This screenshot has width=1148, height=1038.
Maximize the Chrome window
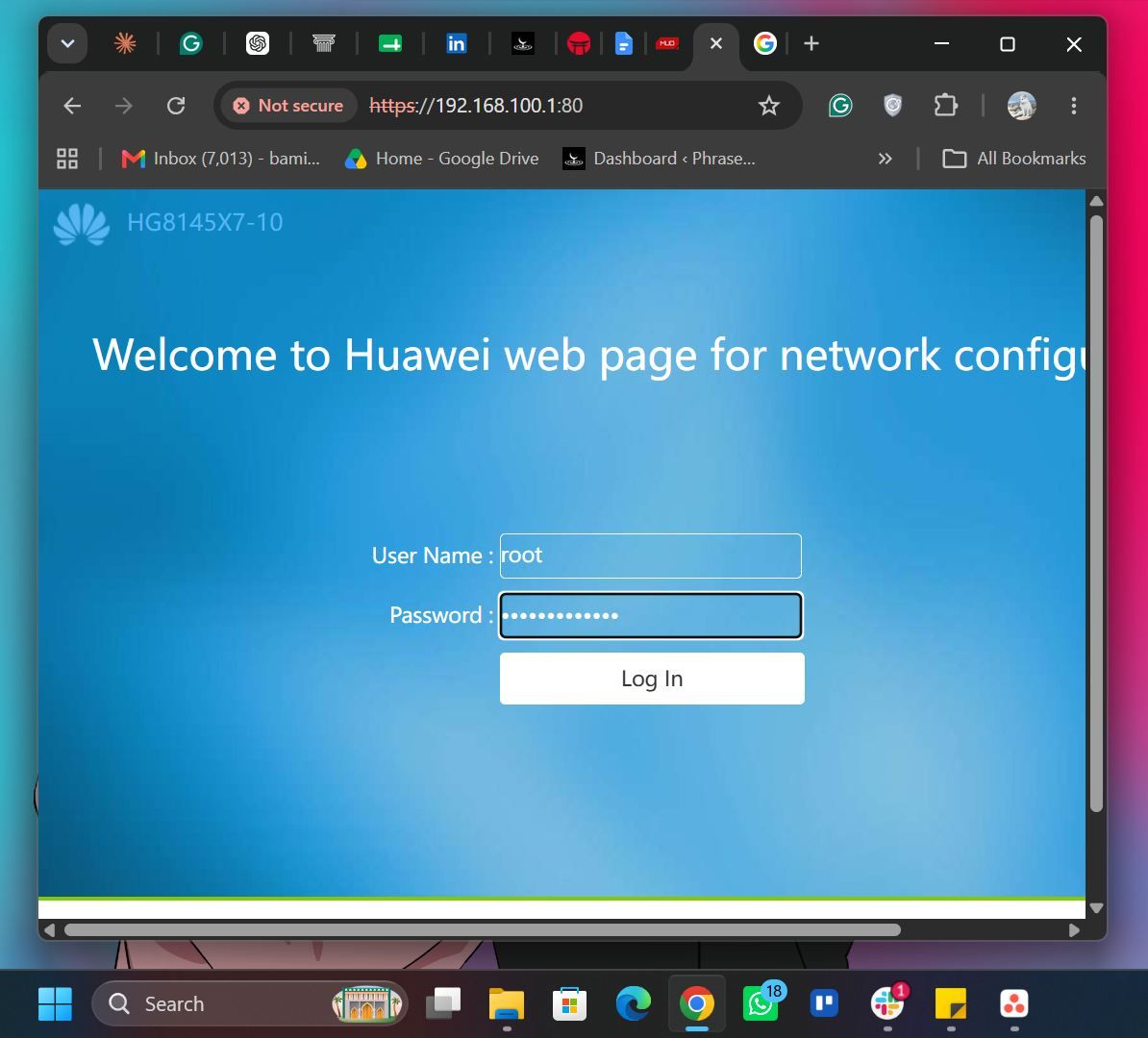[1008, 44]
